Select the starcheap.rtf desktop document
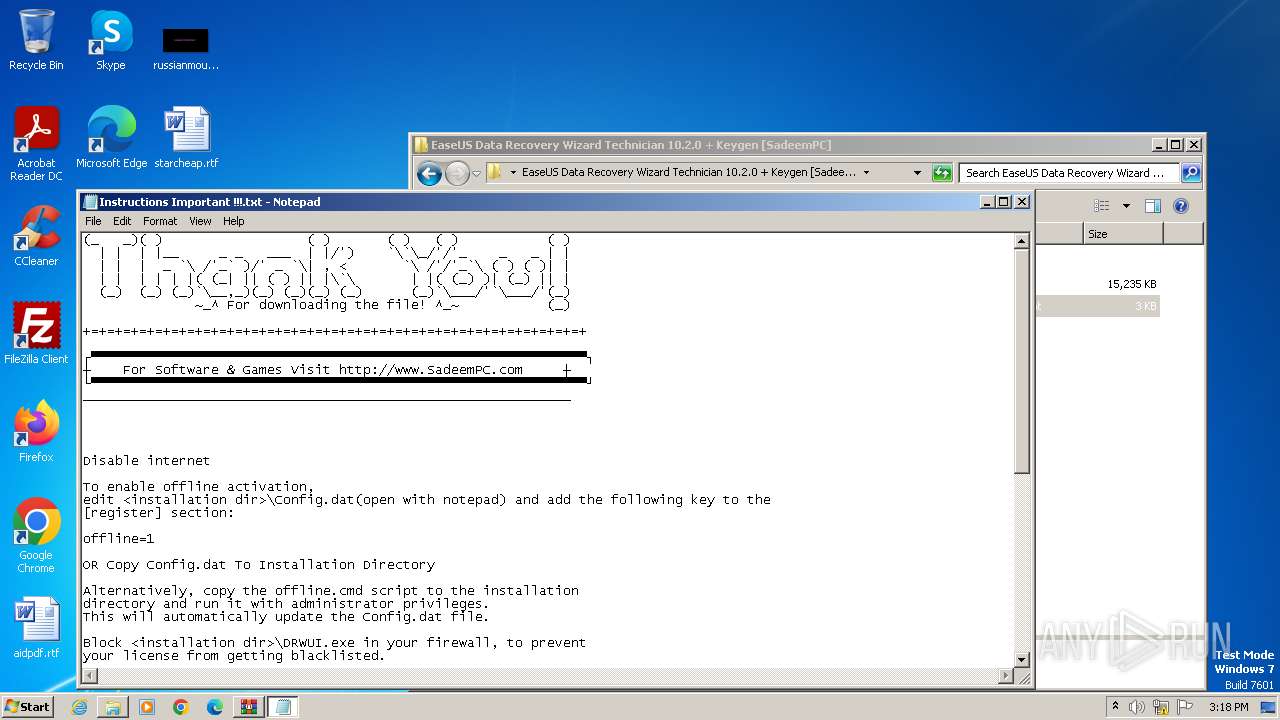This screenshot has width=1280, height=720. click(186, 138)
